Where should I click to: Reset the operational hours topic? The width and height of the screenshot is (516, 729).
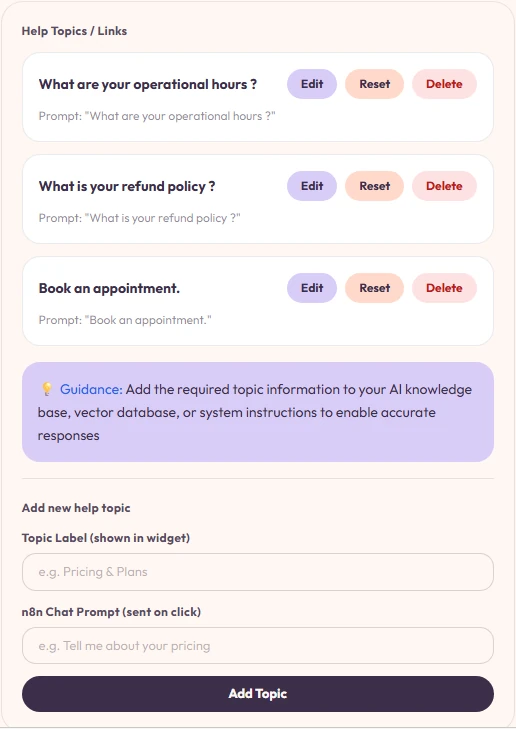click(374, 84)
